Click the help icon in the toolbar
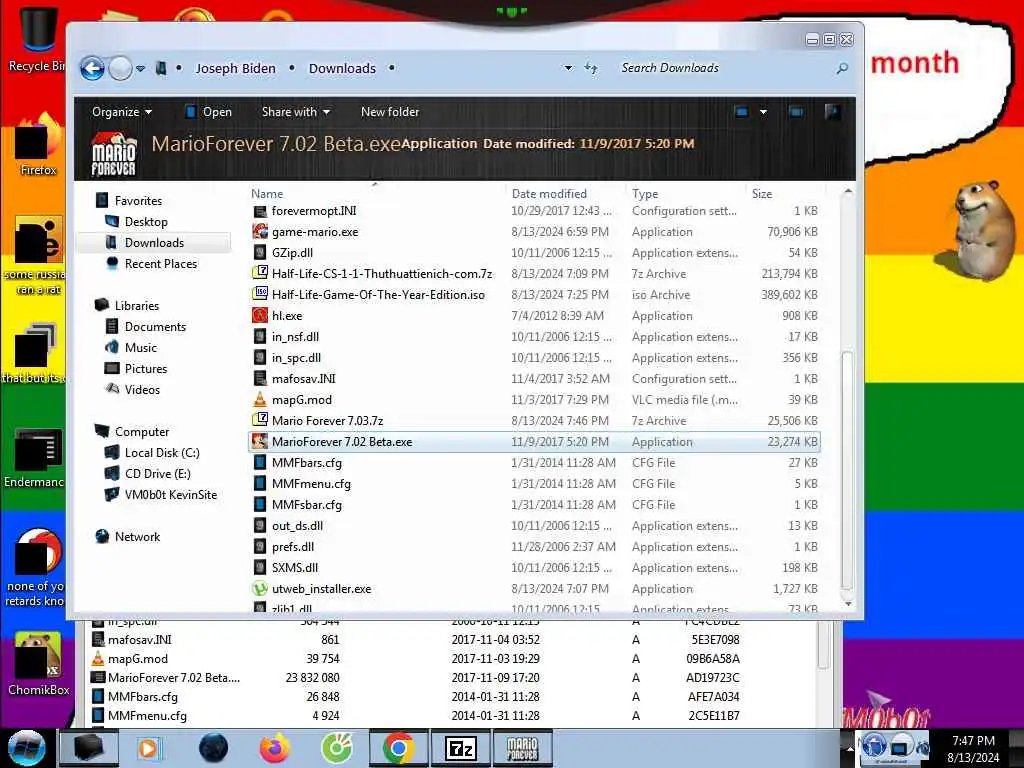Image resolution: width=1024 pixels, height=768 pixels. pyautogui.click(x=833, y=112)
